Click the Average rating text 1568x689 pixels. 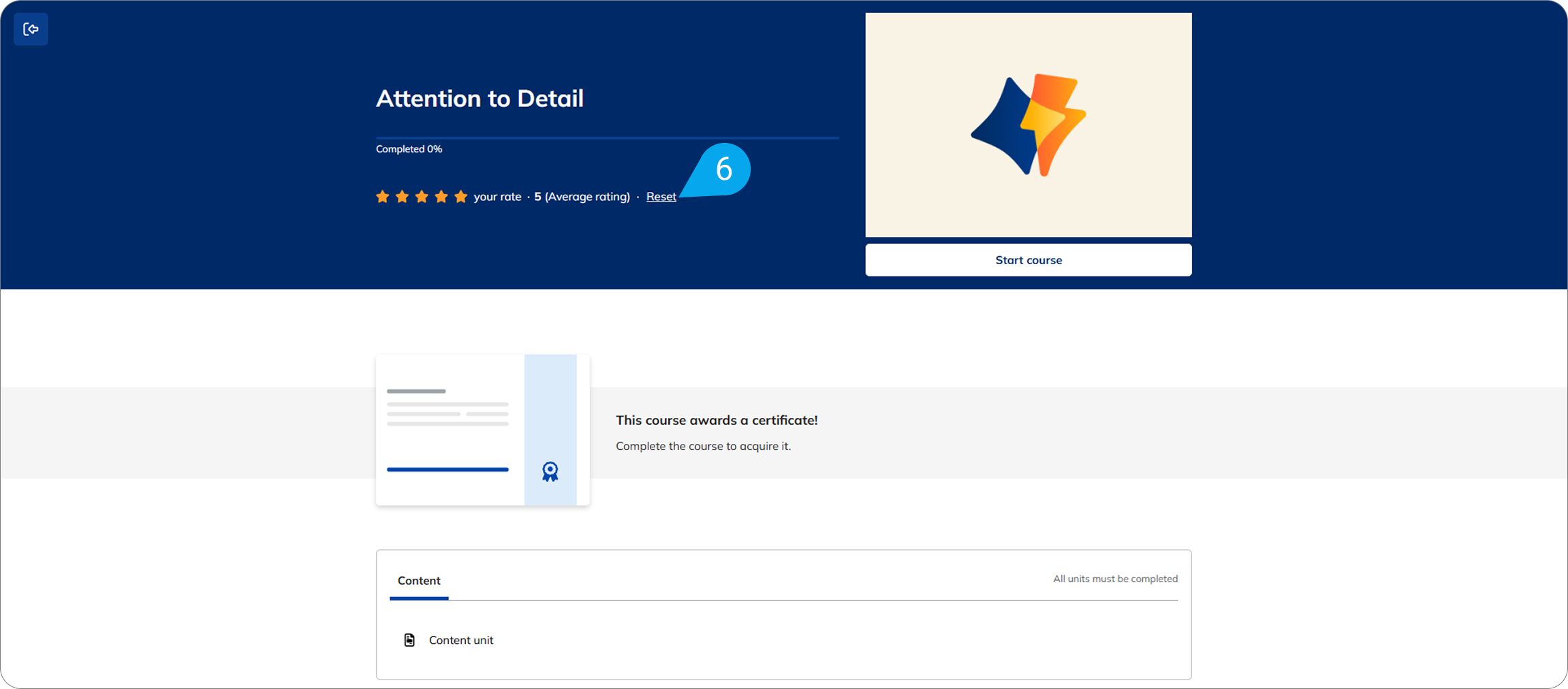(x=586, y=197)
